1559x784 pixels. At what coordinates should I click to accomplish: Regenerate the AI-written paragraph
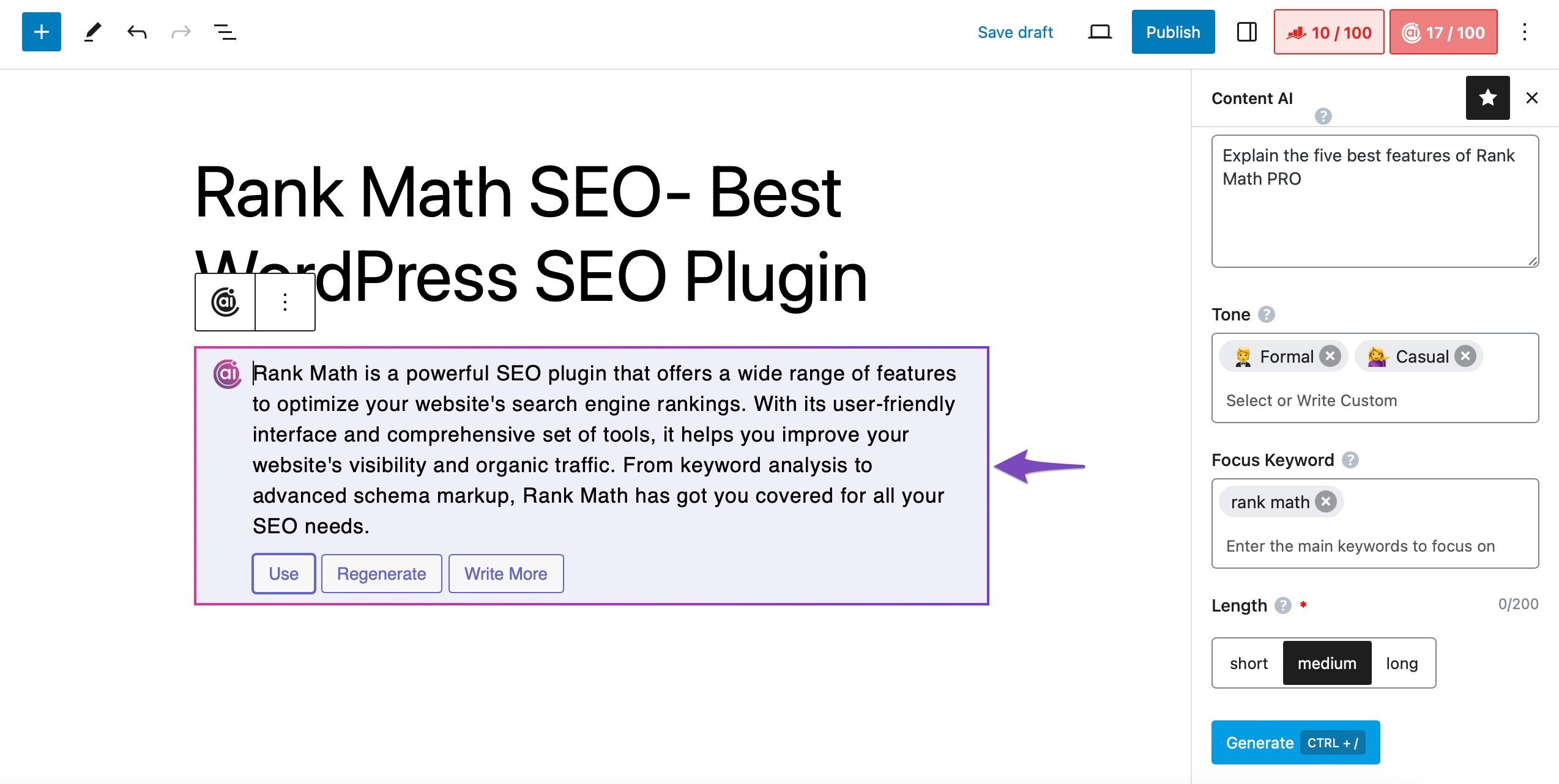point(381,573)
